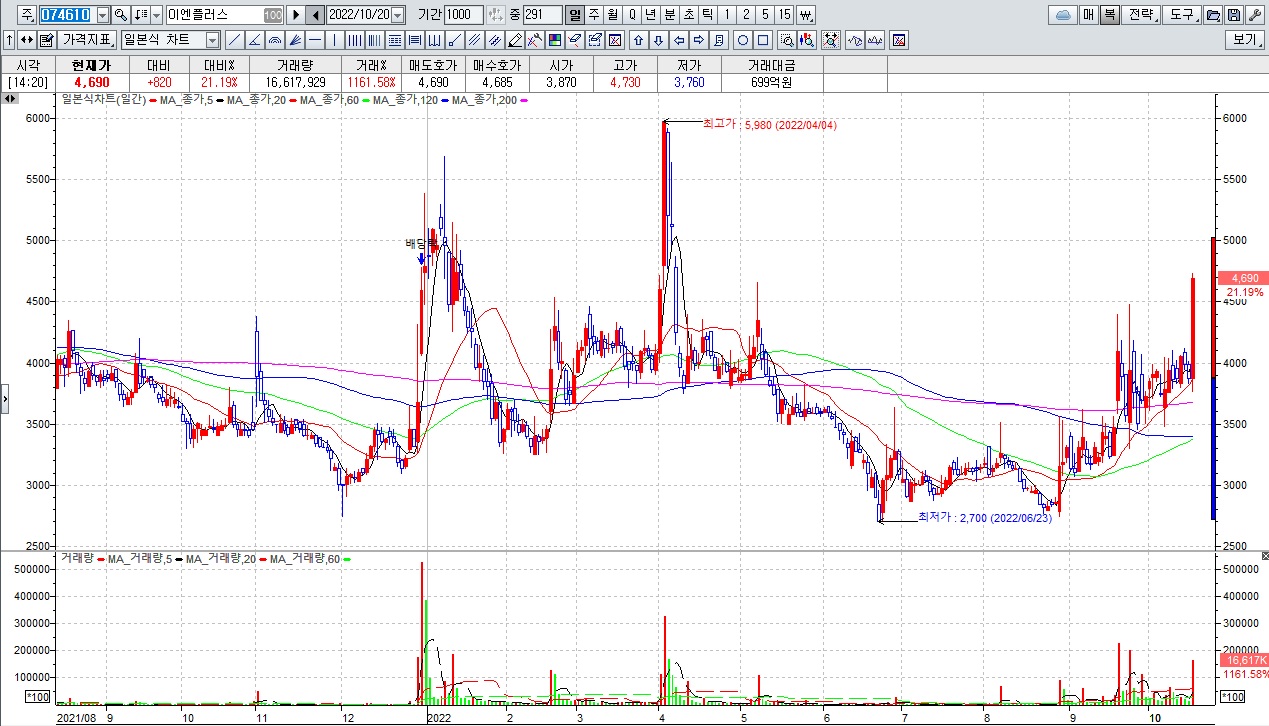Click the right arrow marker tool
The height and width of the screenshot is (726, 1269).
[698, 40]
